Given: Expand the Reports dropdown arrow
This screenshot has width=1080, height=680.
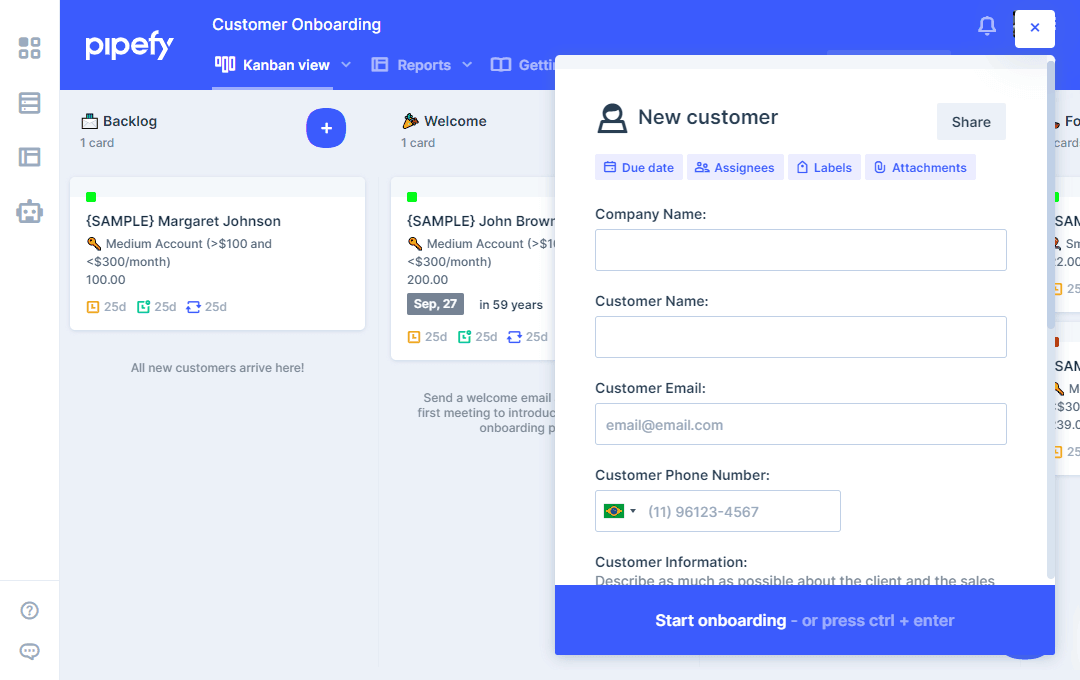Looking at the screenshot, I should coord(467,65).
